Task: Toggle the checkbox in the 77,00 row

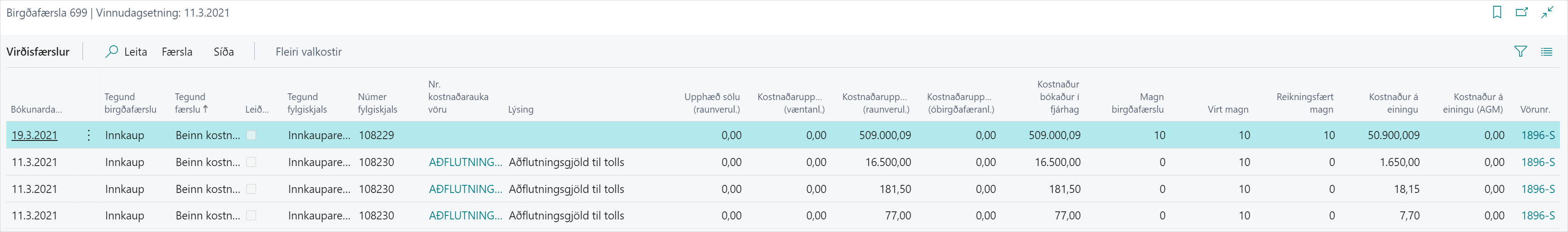Action: [x=251, y=215]
